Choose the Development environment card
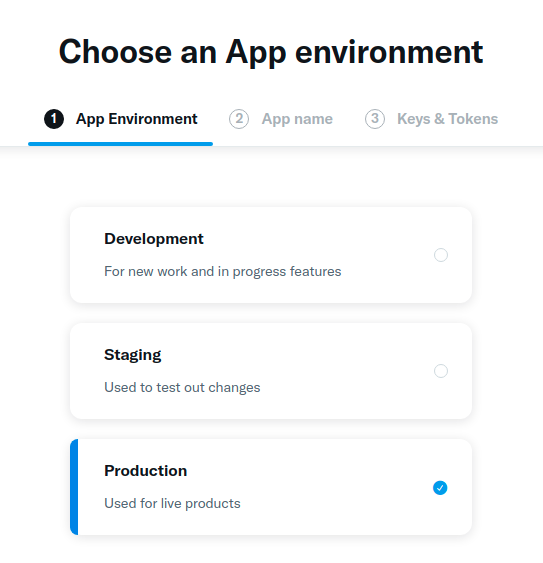The width and height of the screenshot is (543, 563). coord(271,255)
